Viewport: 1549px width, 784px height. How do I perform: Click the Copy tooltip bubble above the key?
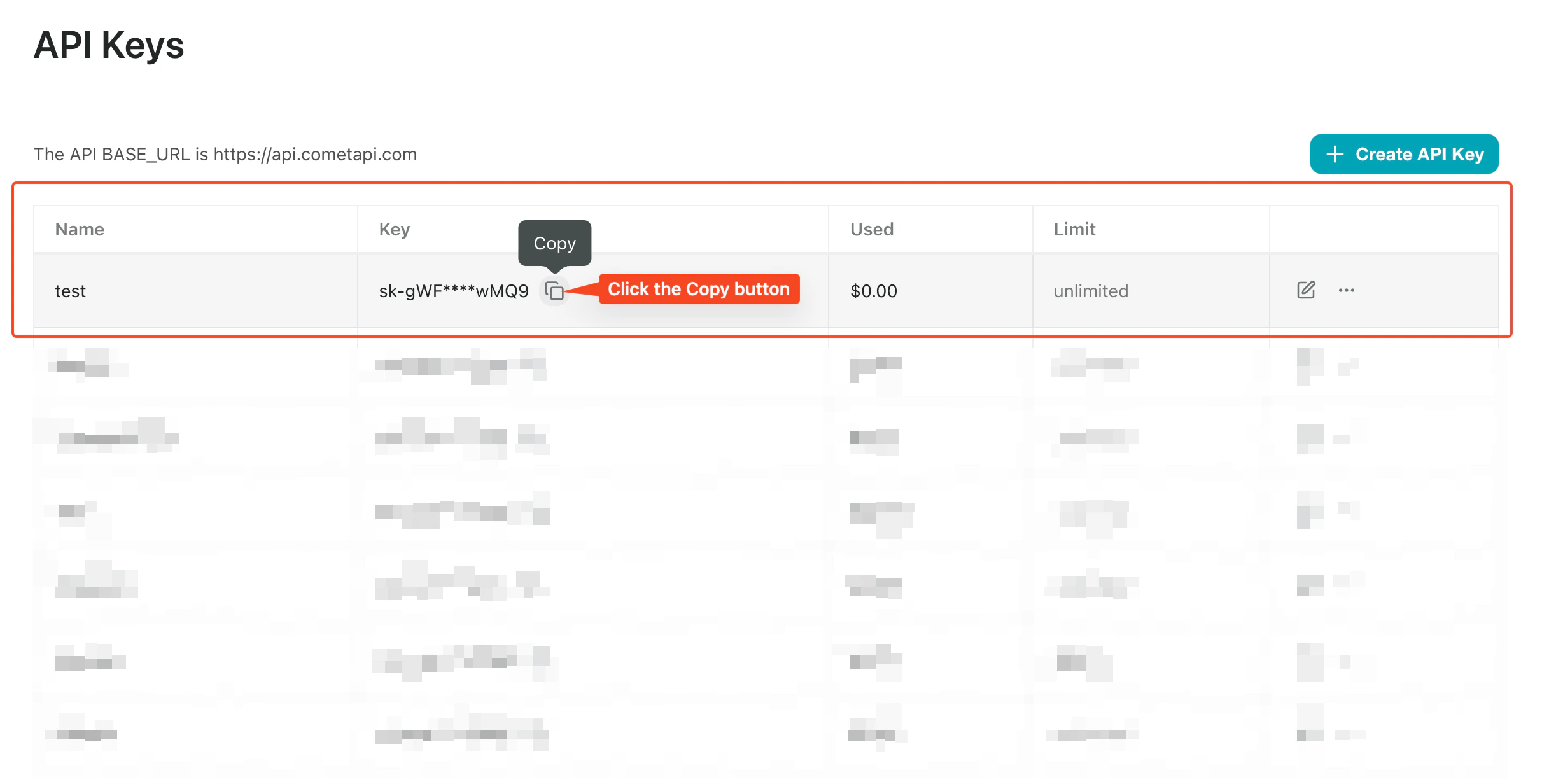(x=554, y=243)
